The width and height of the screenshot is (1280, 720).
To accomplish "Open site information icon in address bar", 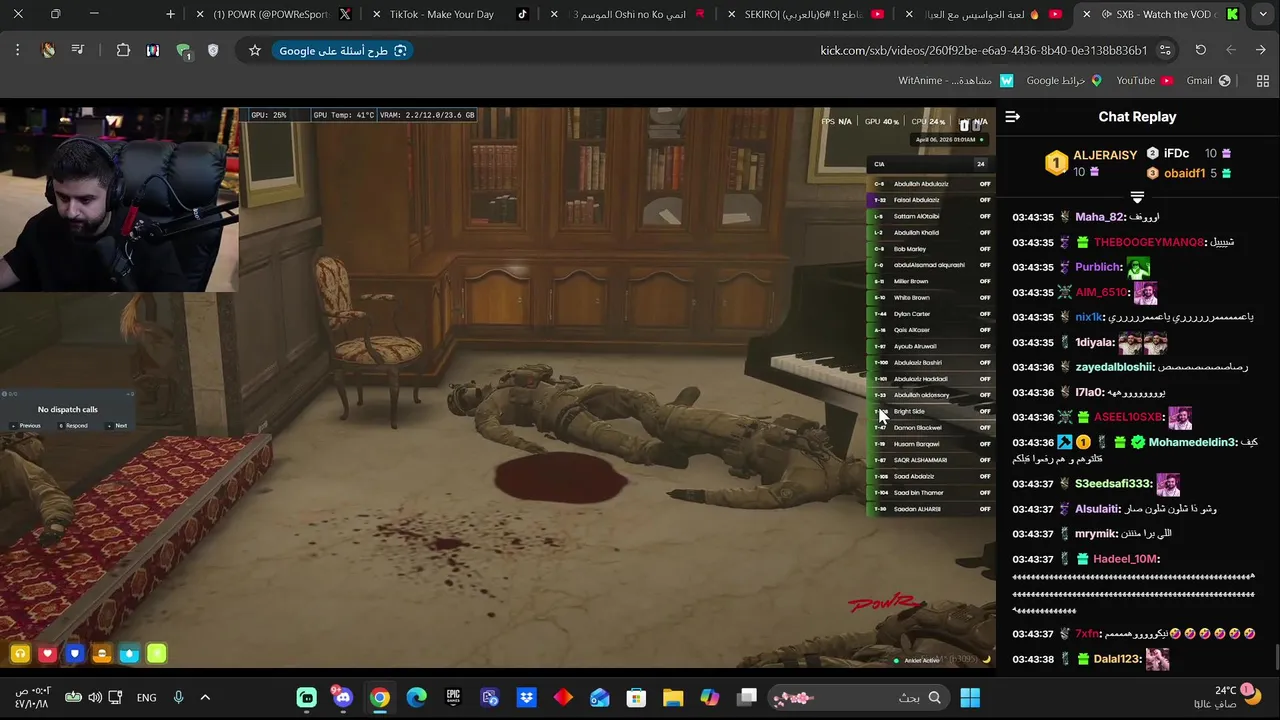I will point(1165,50).
